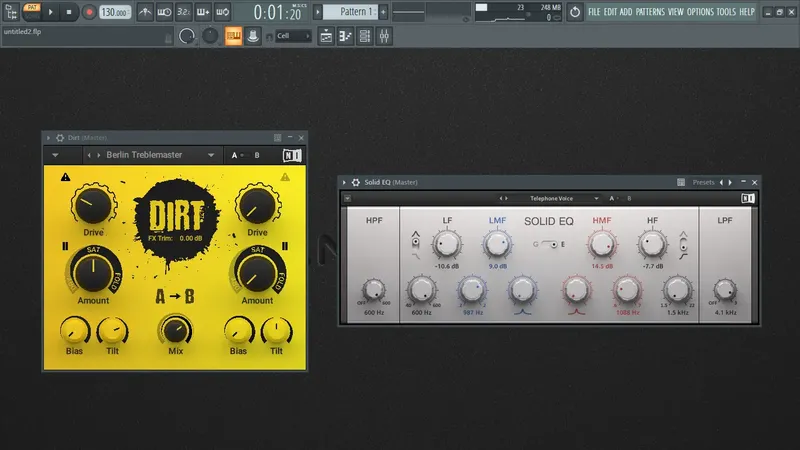Open Telephone Voice preset dropdown

pos(596,198)
